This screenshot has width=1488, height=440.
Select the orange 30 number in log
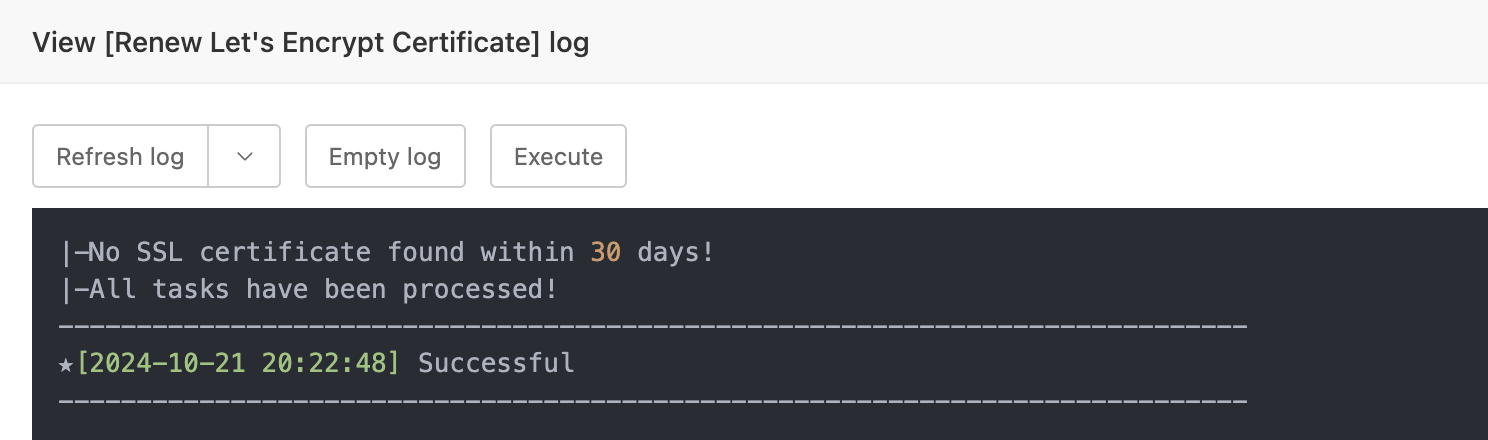click(605, 252)
